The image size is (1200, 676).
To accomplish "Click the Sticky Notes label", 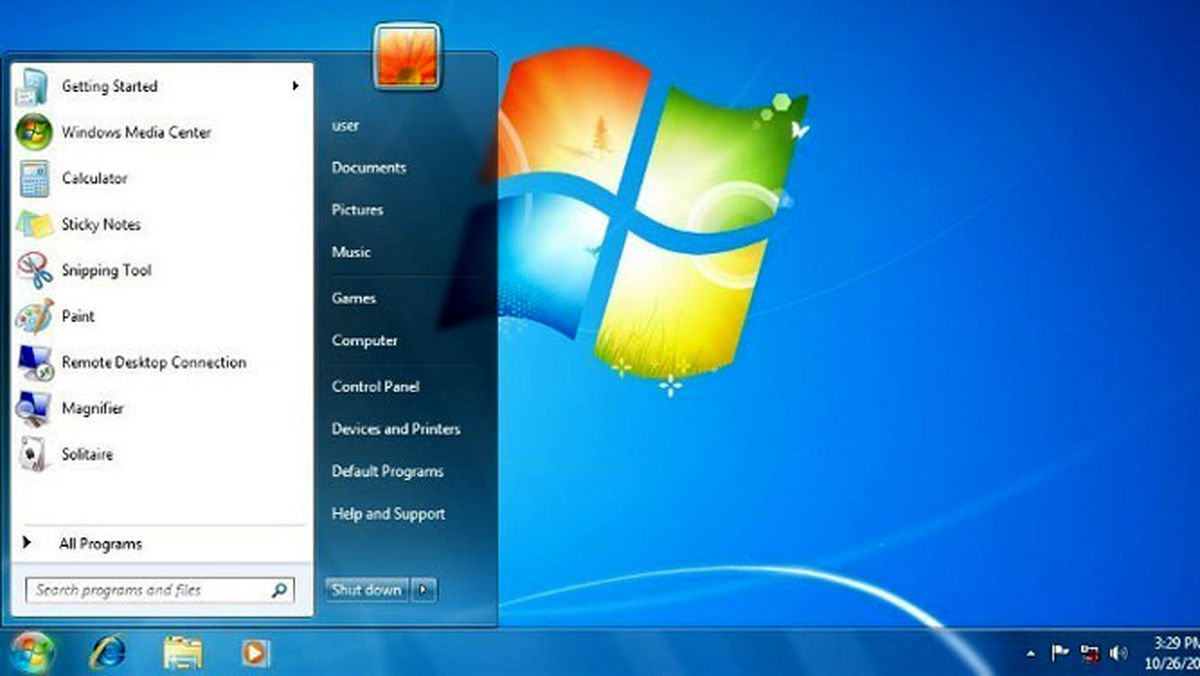I will (x=101, y=224).
